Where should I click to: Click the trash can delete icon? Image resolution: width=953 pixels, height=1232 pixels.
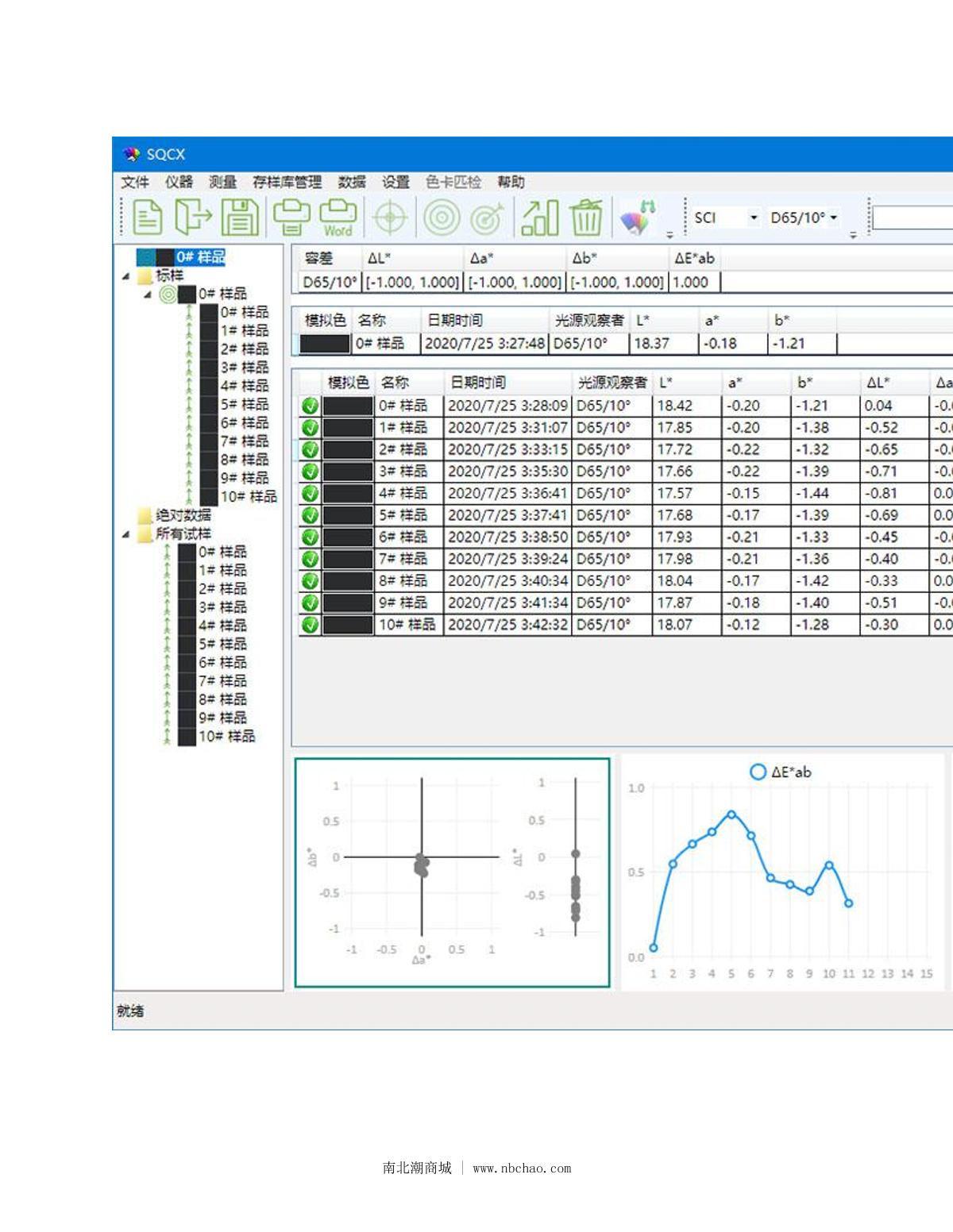pos(586,218)
